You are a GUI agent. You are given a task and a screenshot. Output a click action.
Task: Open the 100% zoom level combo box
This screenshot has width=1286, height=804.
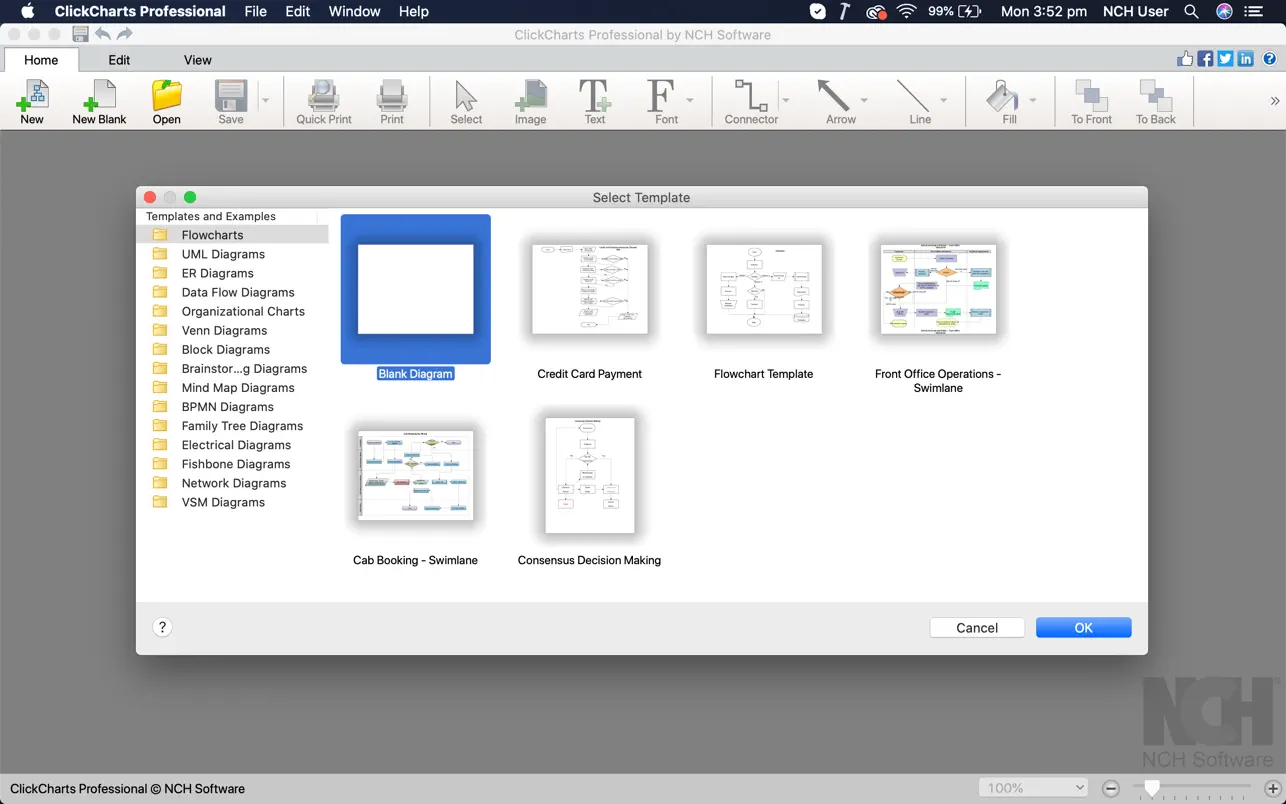(1033, 788)
